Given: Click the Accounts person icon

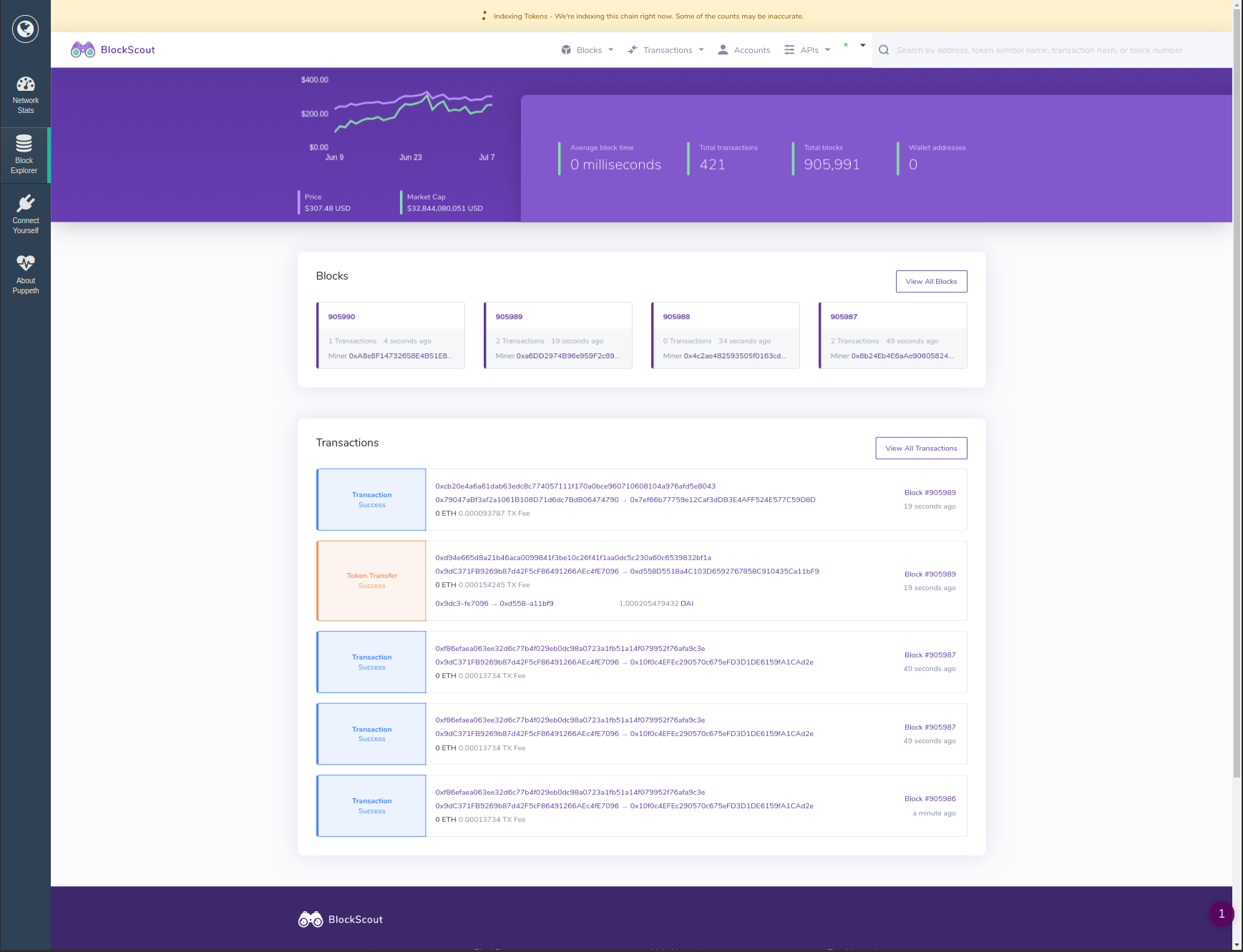Looking at the screenshot, I should [723, 49].
